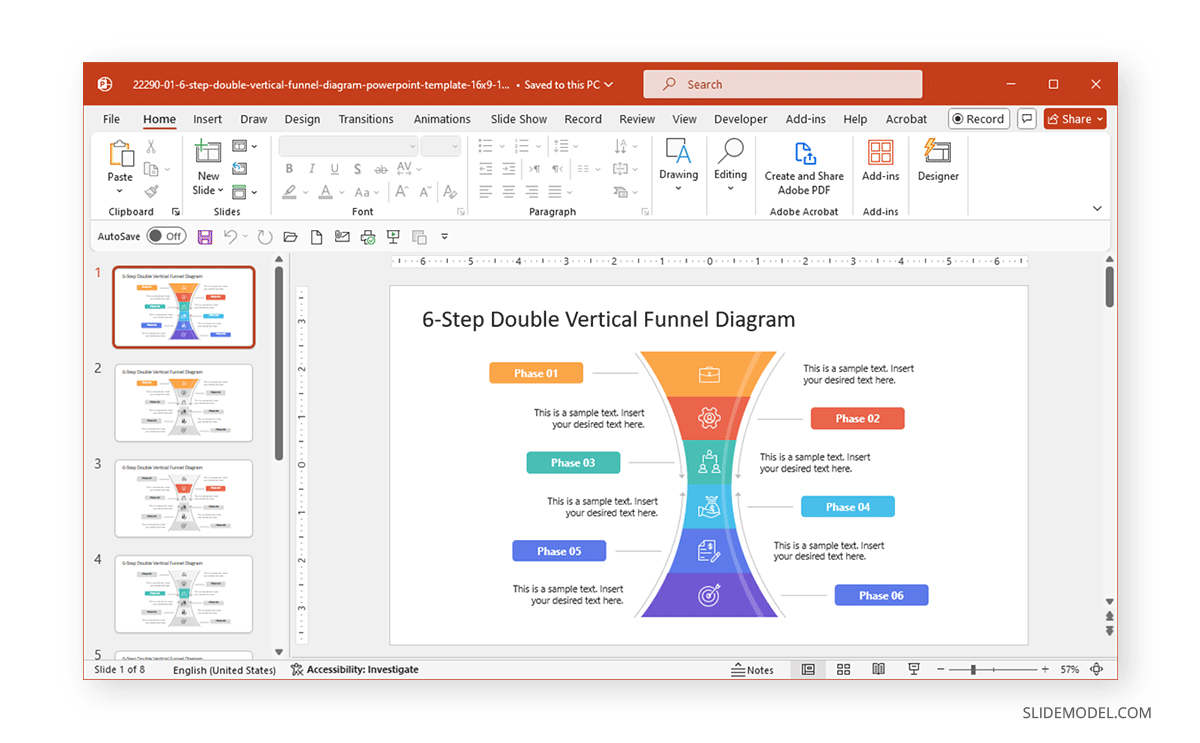Click Decrease Indent paragraph icon
The height and width of the screenshot is (743, 1200).
click(486, 169)
